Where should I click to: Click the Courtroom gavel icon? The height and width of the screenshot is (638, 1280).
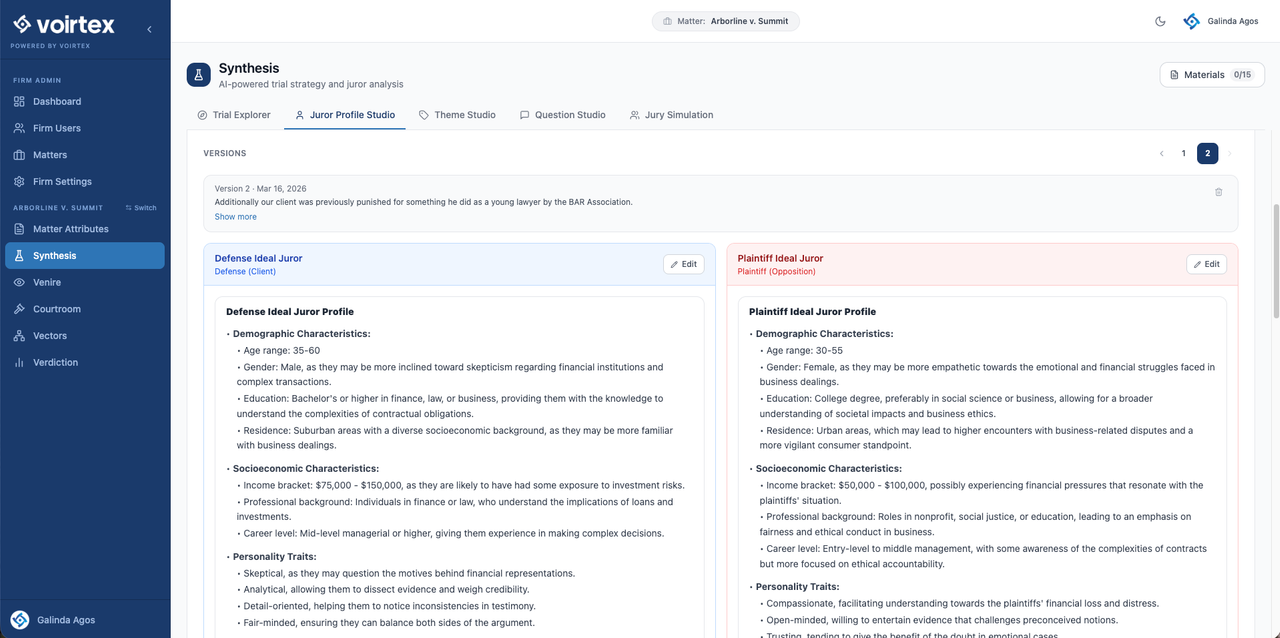(19, 309)
